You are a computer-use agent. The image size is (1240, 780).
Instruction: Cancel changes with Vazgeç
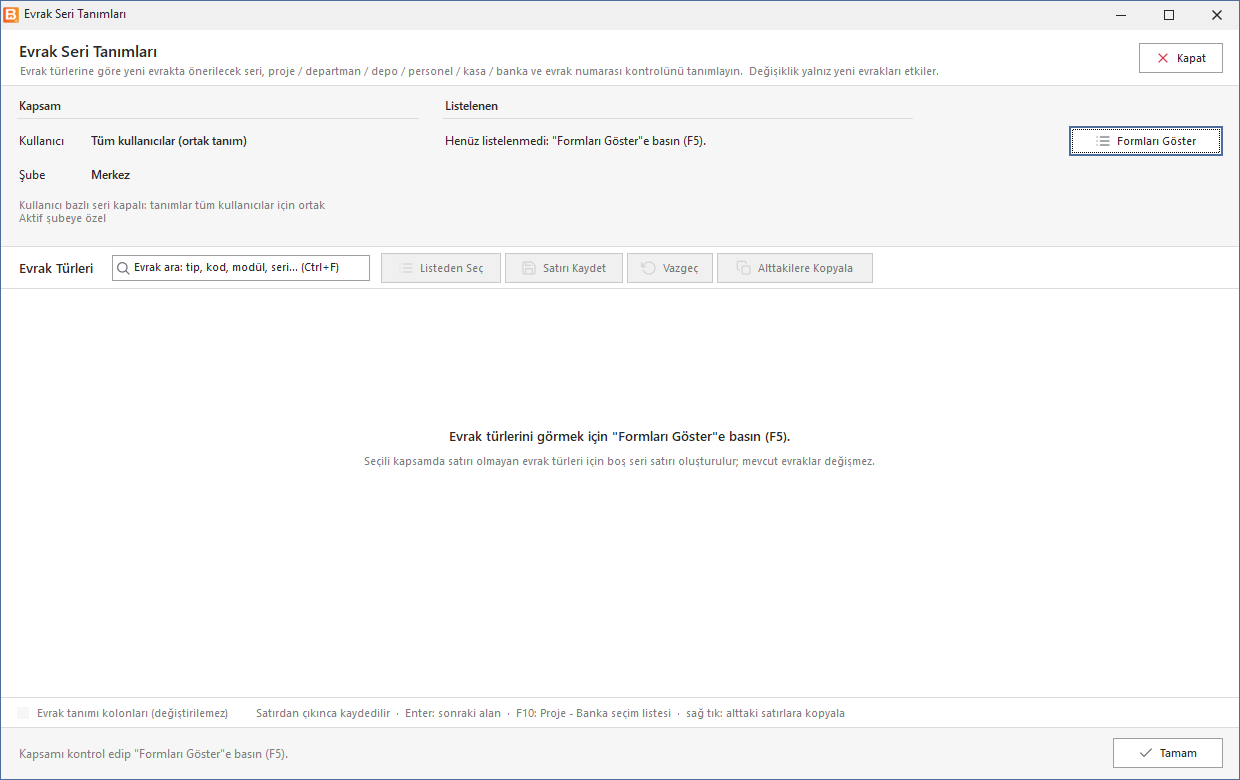coord(670,268)
